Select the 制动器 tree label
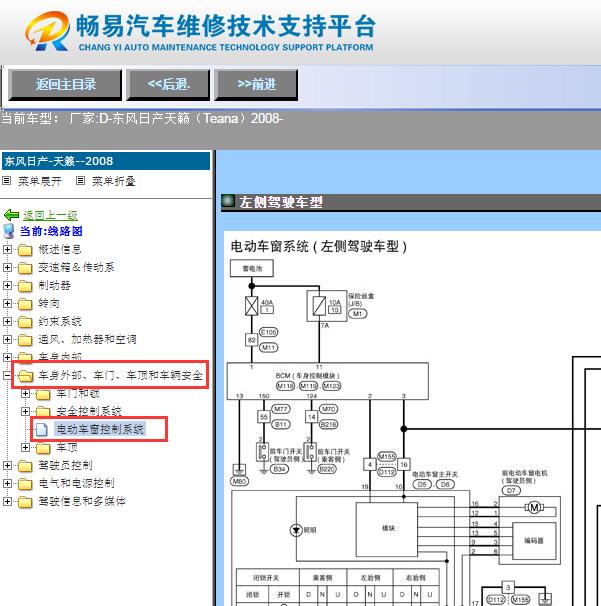The width and height of the screenshot is (601, 606). pos(54,285)
